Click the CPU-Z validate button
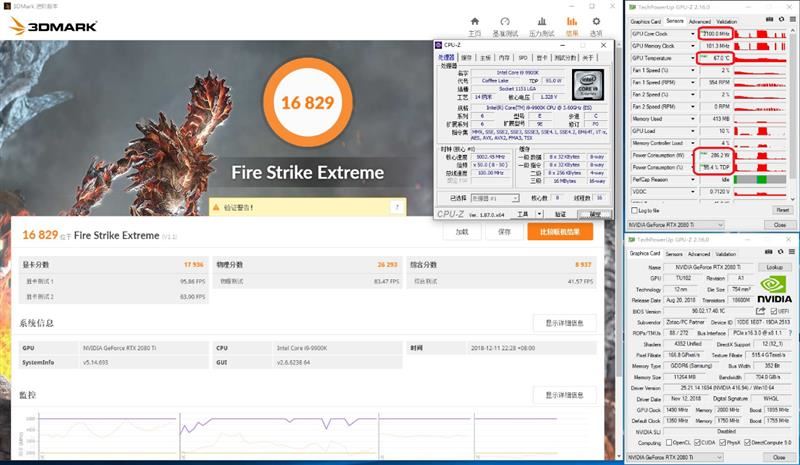This screenshot has height=465, width=800. 560,214
